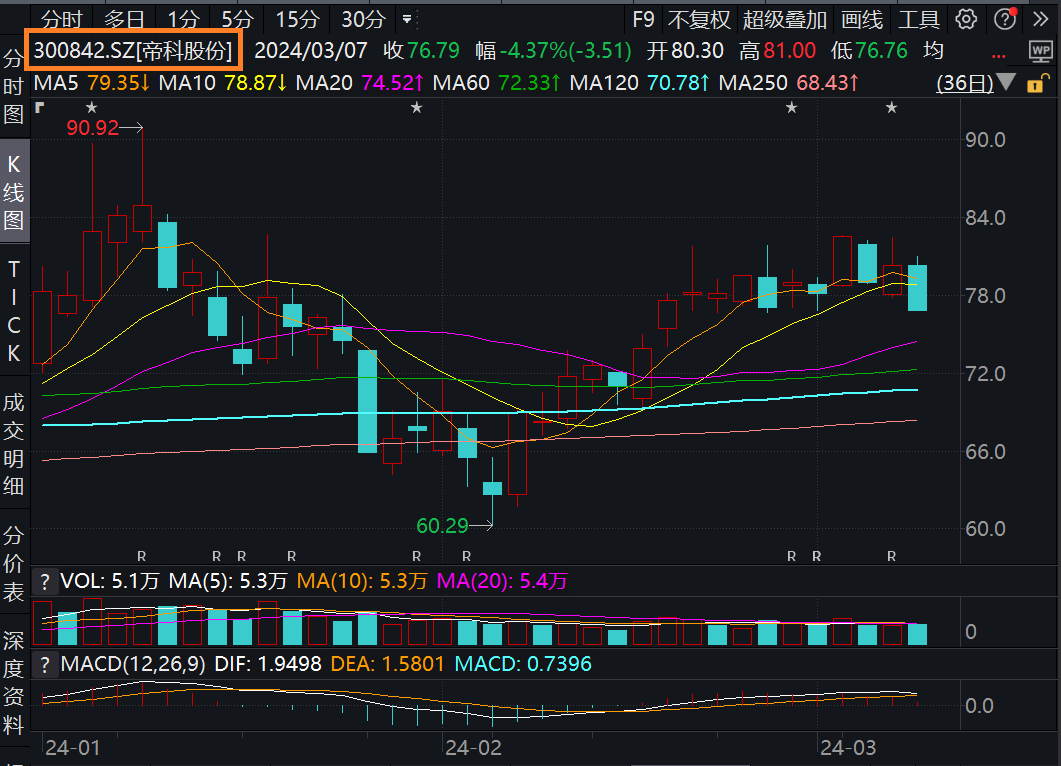Viewport: 1061px width, 766px height.
Task: Switch to 分时 period tab
Action: click(62, 20)
